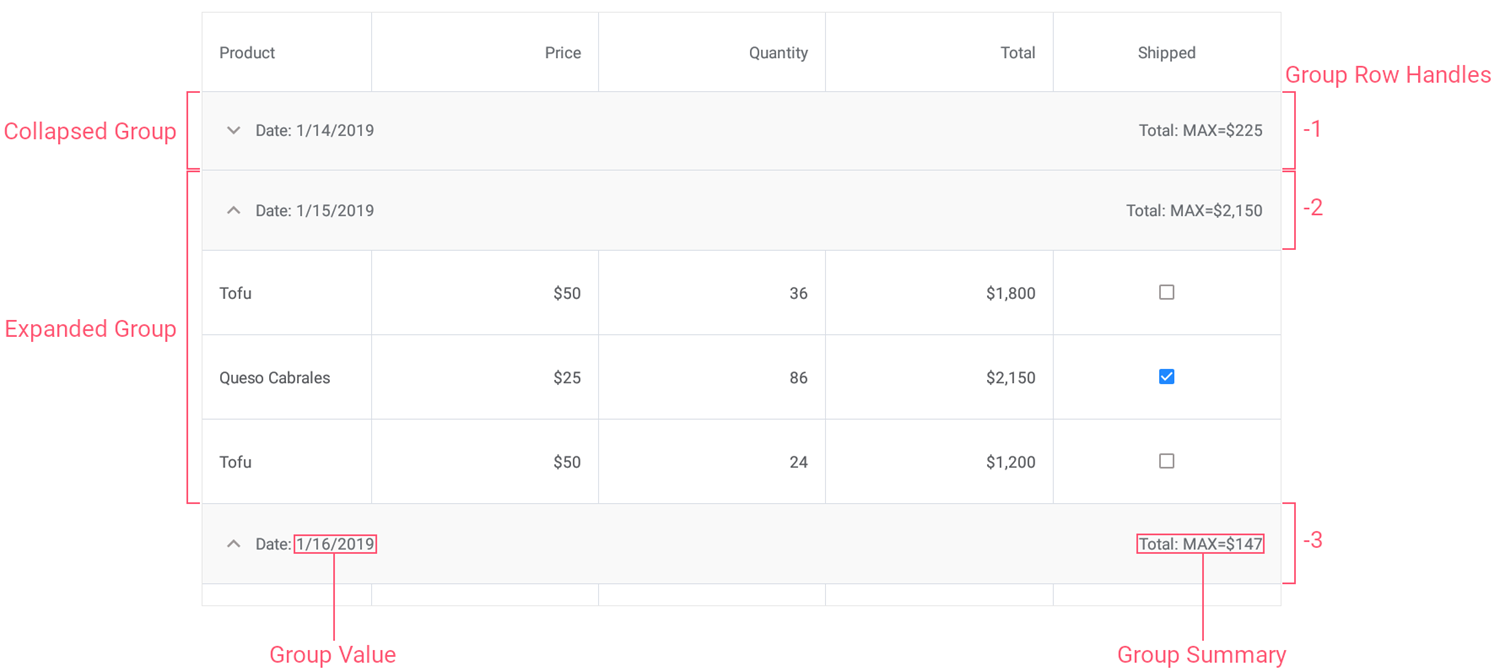
Task: Collapse the Date: 1/15/2019 group chevron
Action: tap(234, 211)
